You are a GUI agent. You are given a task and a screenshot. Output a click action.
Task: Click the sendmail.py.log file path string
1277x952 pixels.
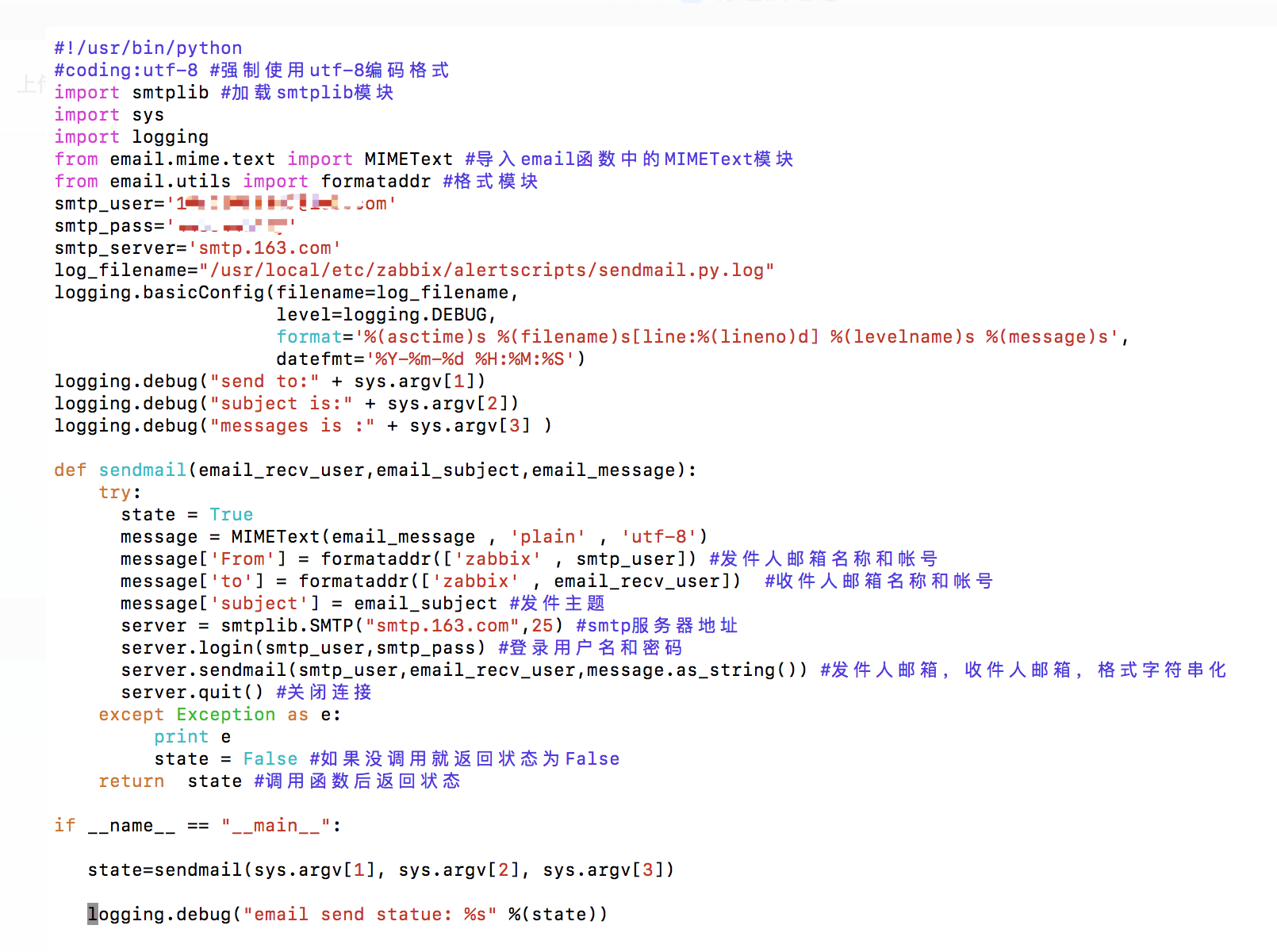pyautogui.click(x=486, y=270)
